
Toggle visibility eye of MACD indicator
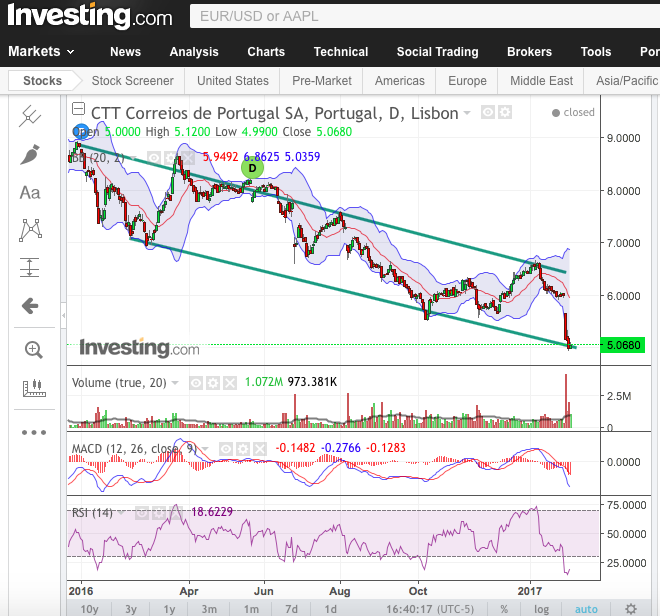pyautogui.click(x=226, y=449)
